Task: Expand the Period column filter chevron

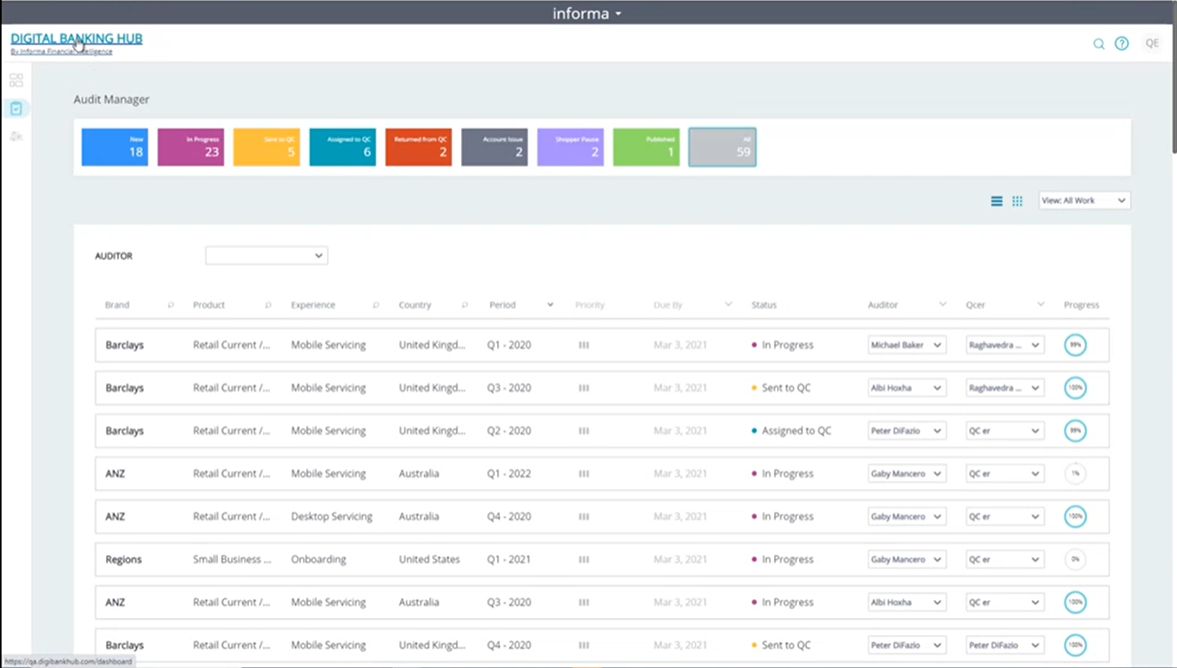Action: pyautogui.click(x=550, y=305)
